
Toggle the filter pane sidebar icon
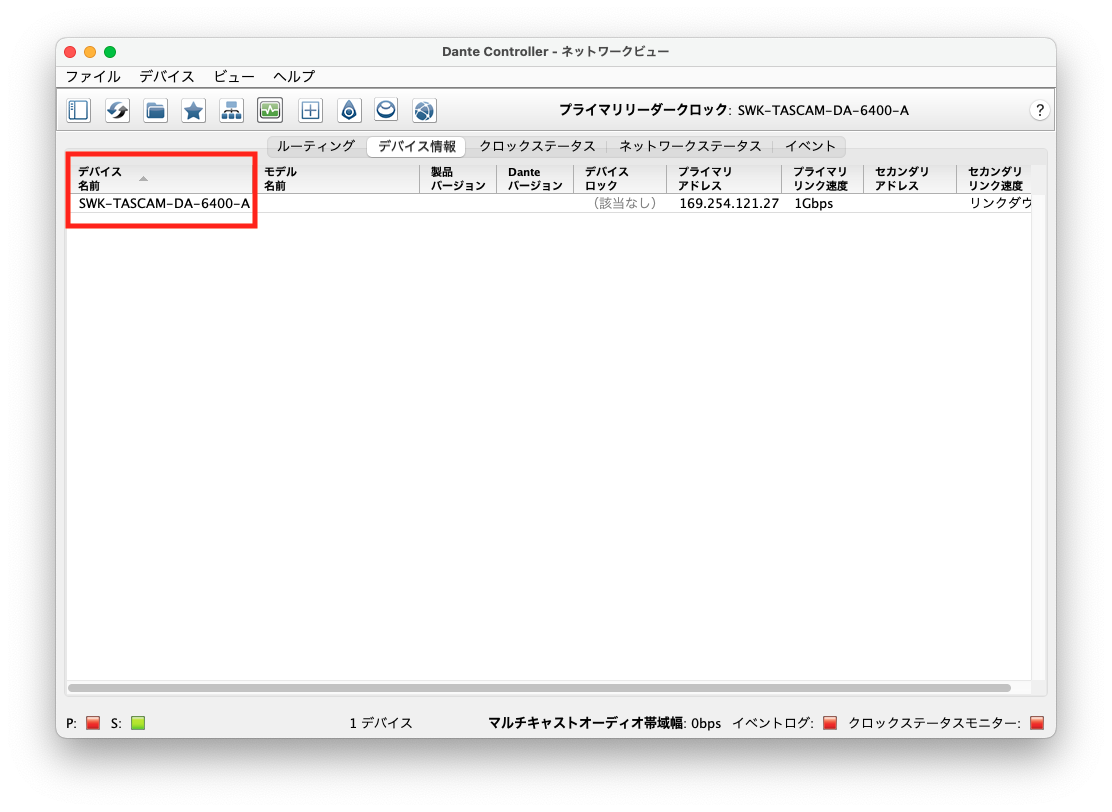tap(79, 110)
